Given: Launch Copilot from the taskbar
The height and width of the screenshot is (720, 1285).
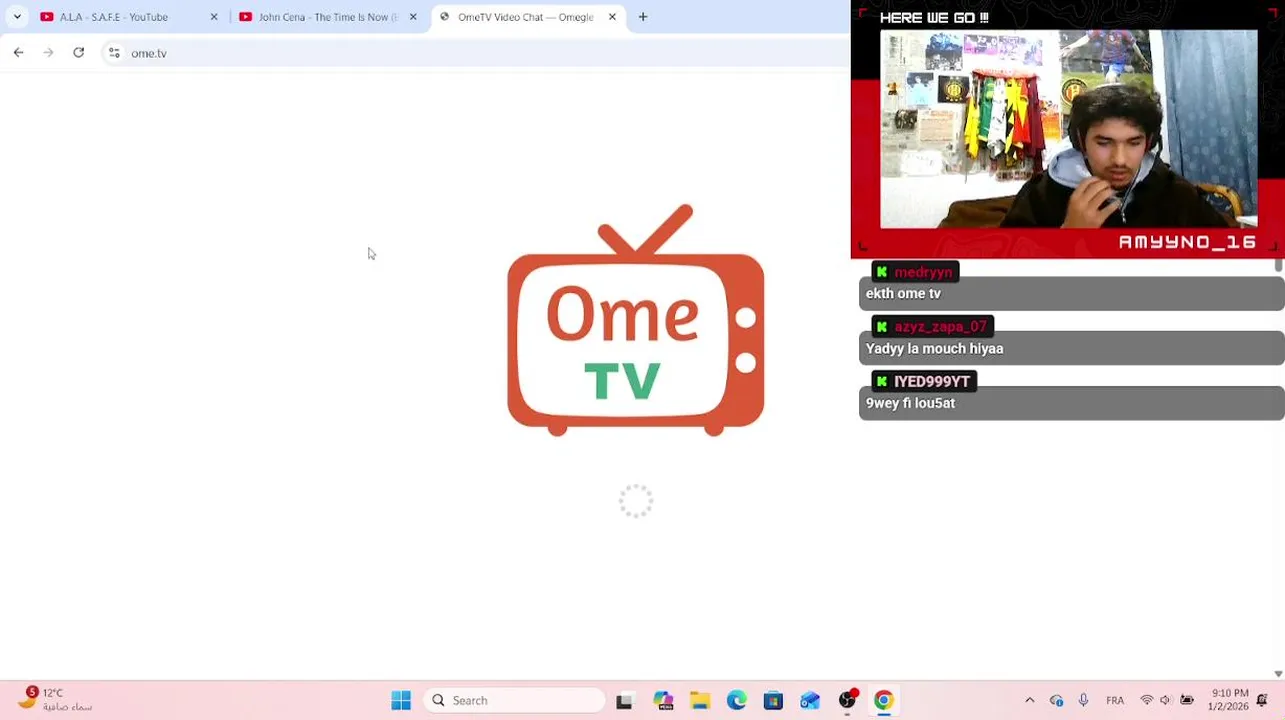Looking at the screenshot, I should click(663, 701).
